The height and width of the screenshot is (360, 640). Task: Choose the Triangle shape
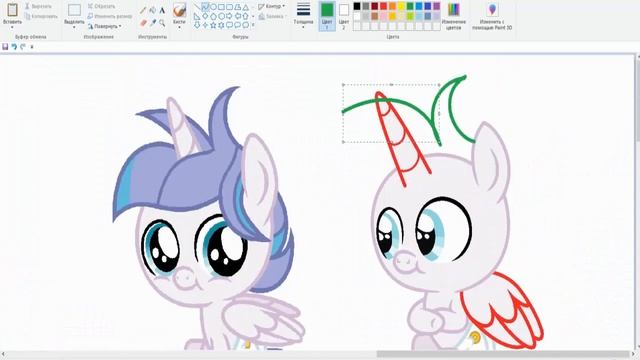(246, 7)
